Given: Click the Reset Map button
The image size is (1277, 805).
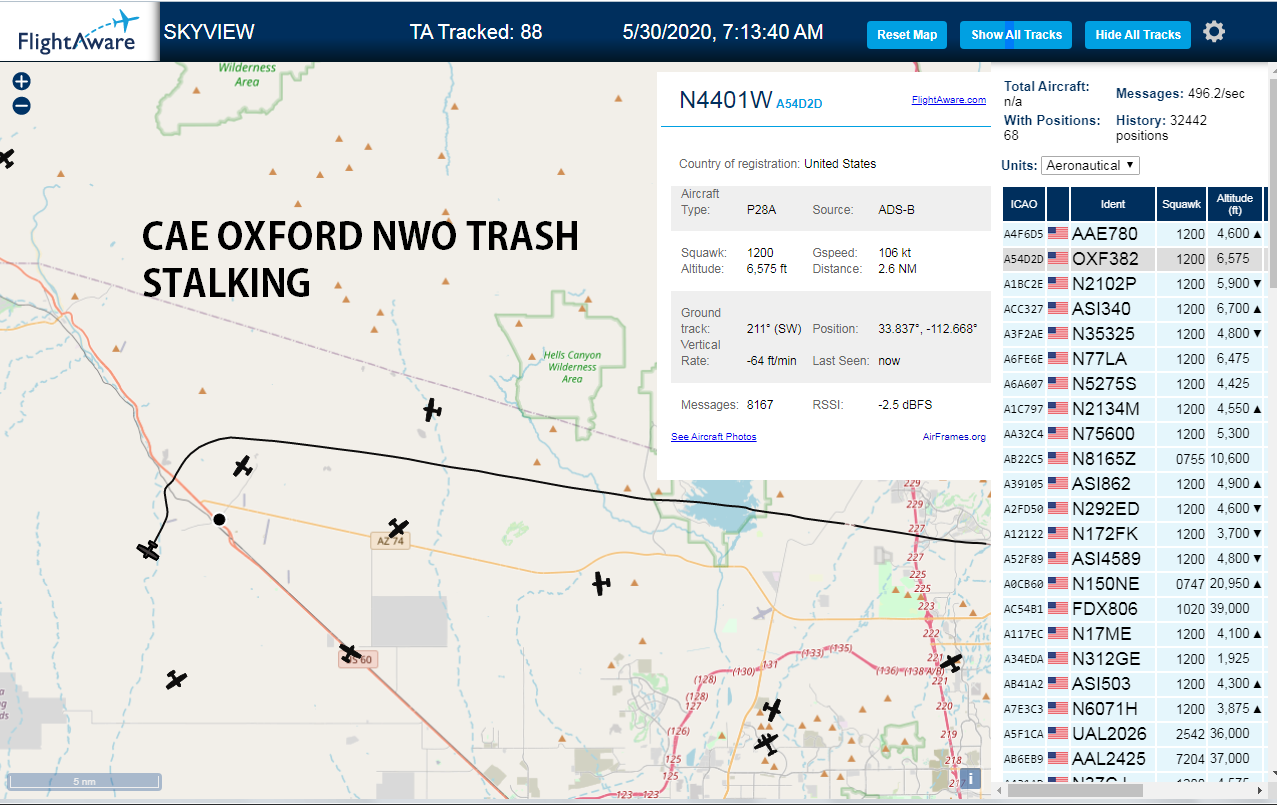Looking at the screenshot, I should [907, 35].
